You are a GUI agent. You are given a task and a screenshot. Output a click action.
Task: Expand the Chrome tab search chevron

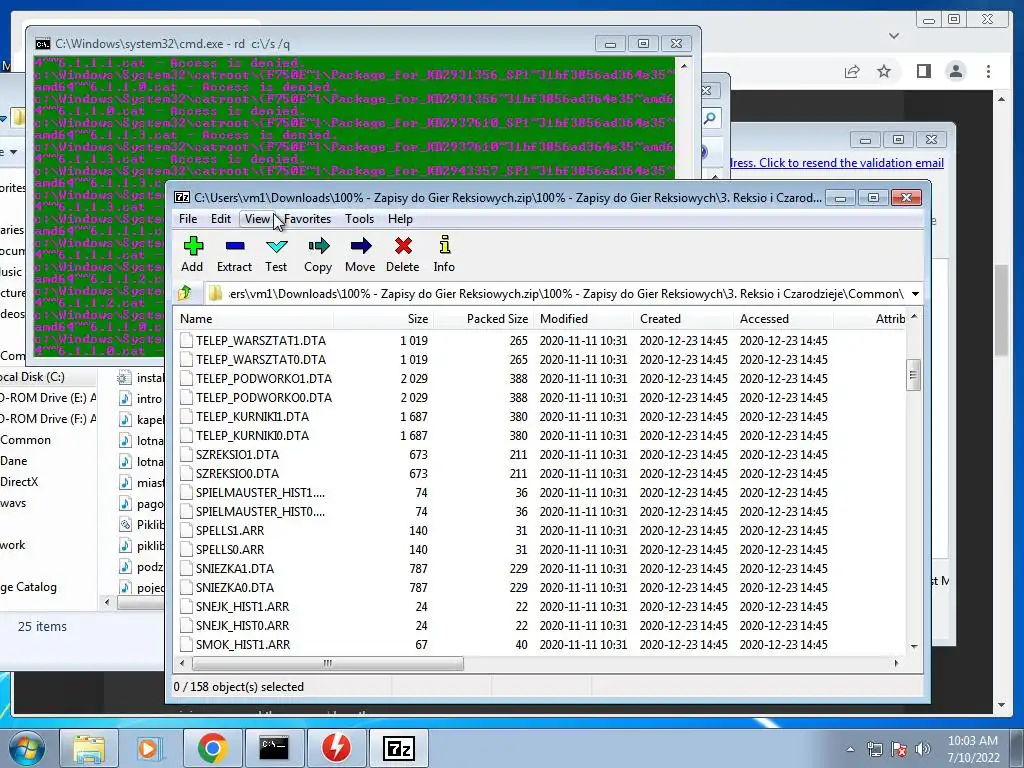pos(894,36)
